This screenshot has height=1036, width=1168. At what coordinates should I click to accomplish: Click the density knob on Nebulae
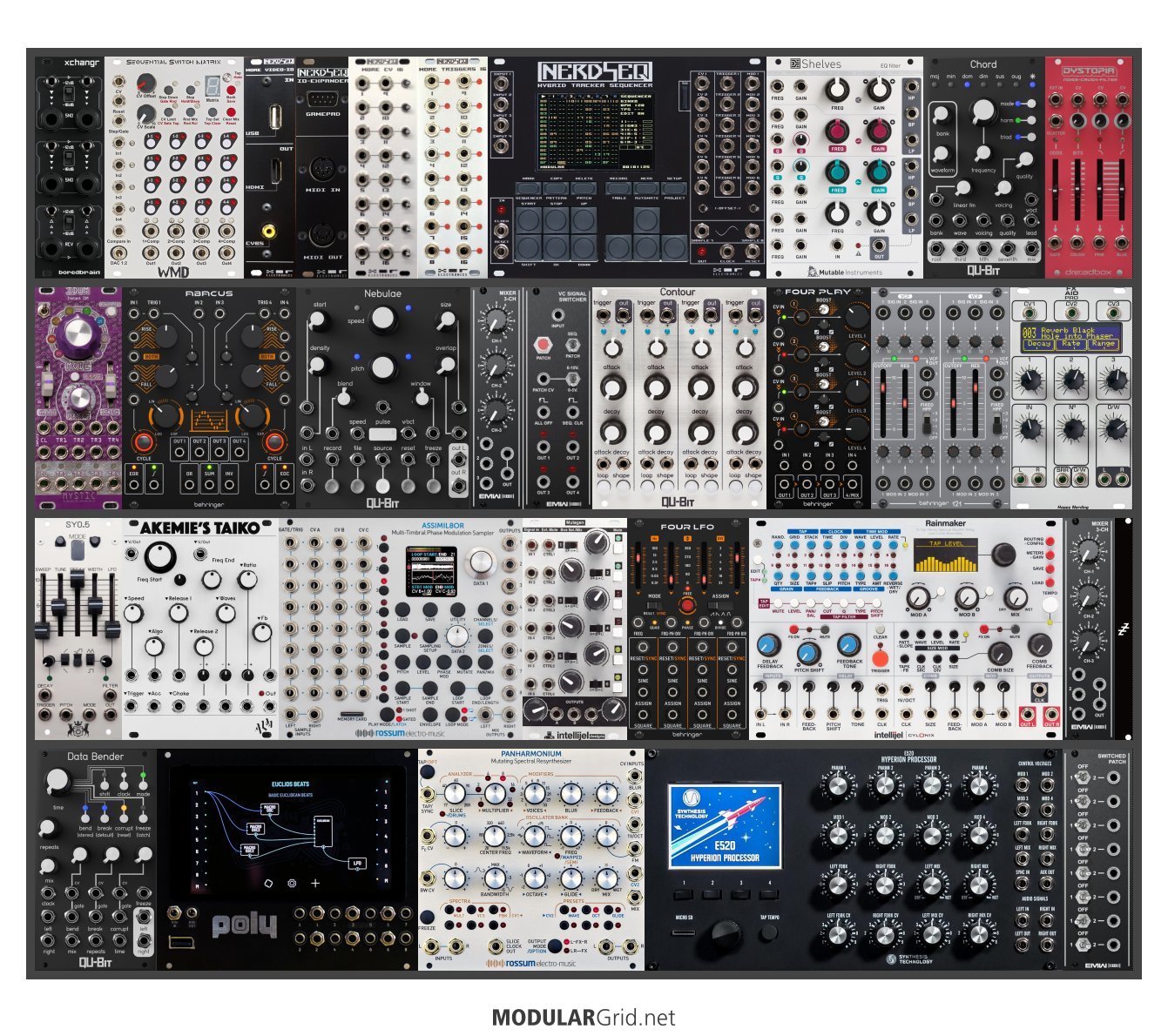tap(320, 364)
